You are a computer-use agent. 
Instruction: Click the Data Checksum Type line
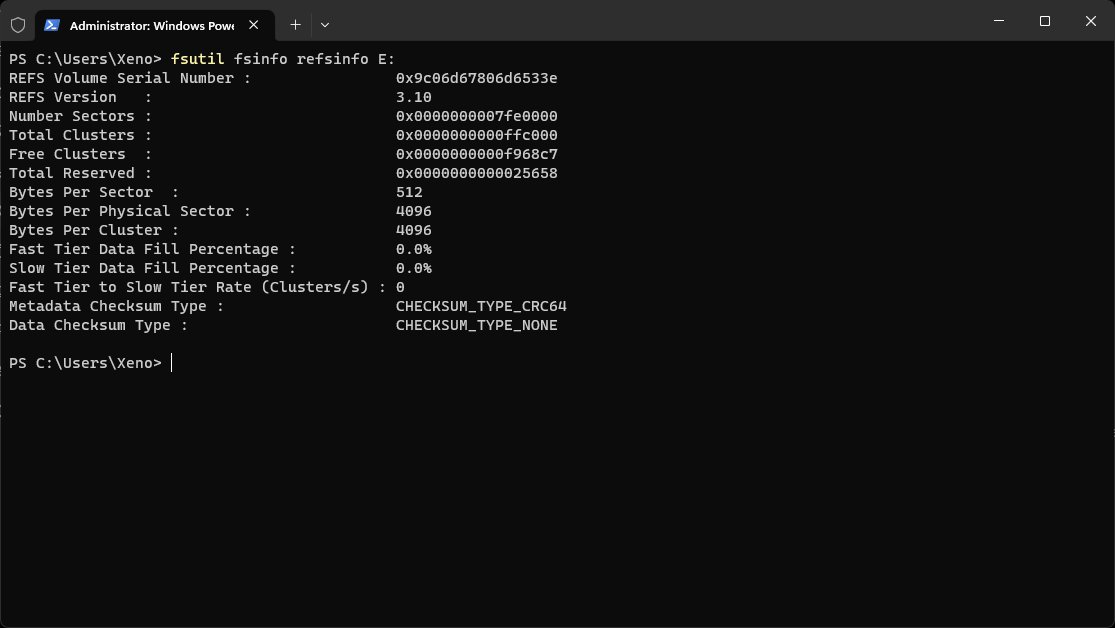[x=100, y=325]
